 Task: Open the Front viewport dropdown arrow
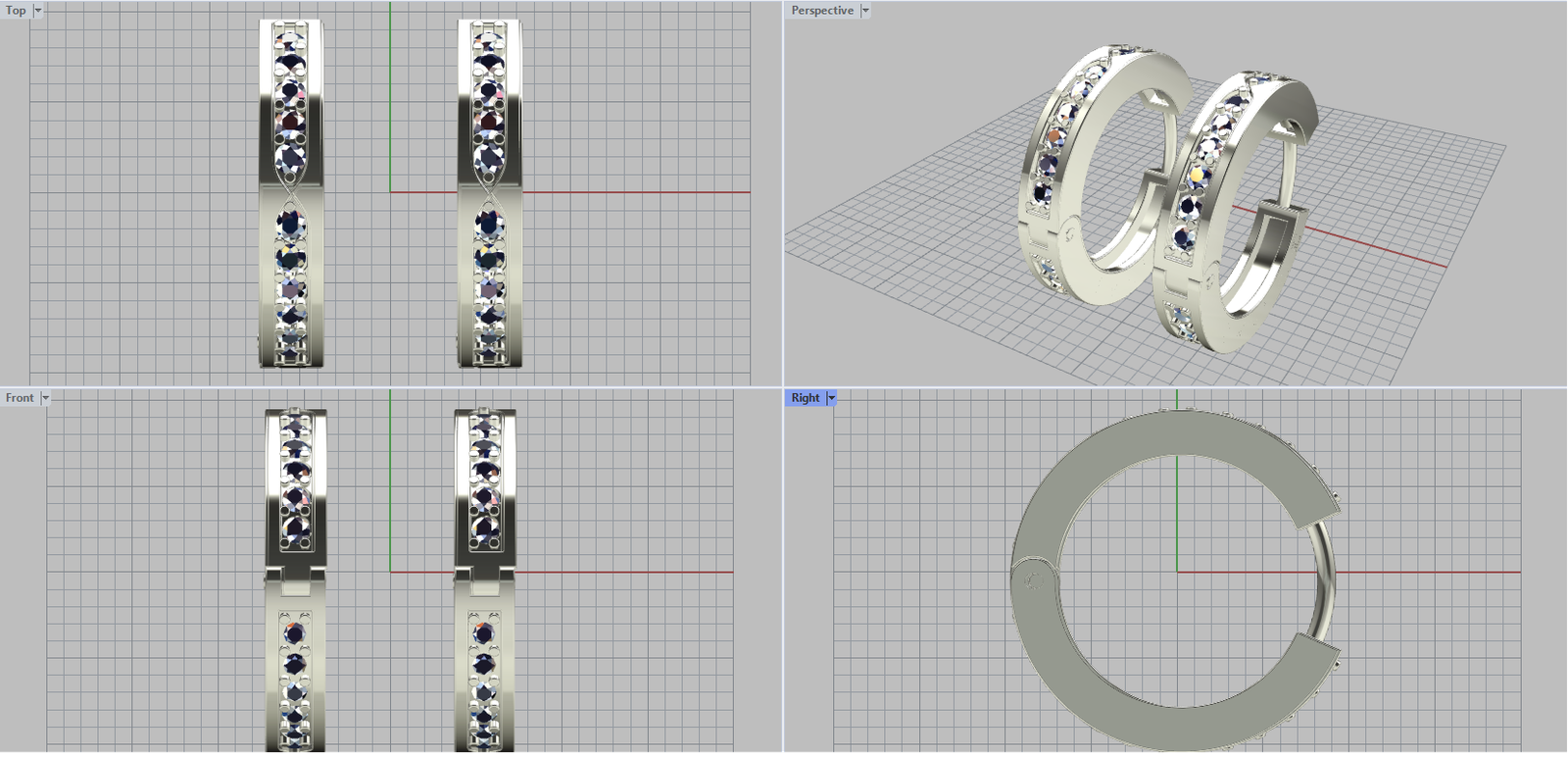pyautogui.click(x=45, y=398)
